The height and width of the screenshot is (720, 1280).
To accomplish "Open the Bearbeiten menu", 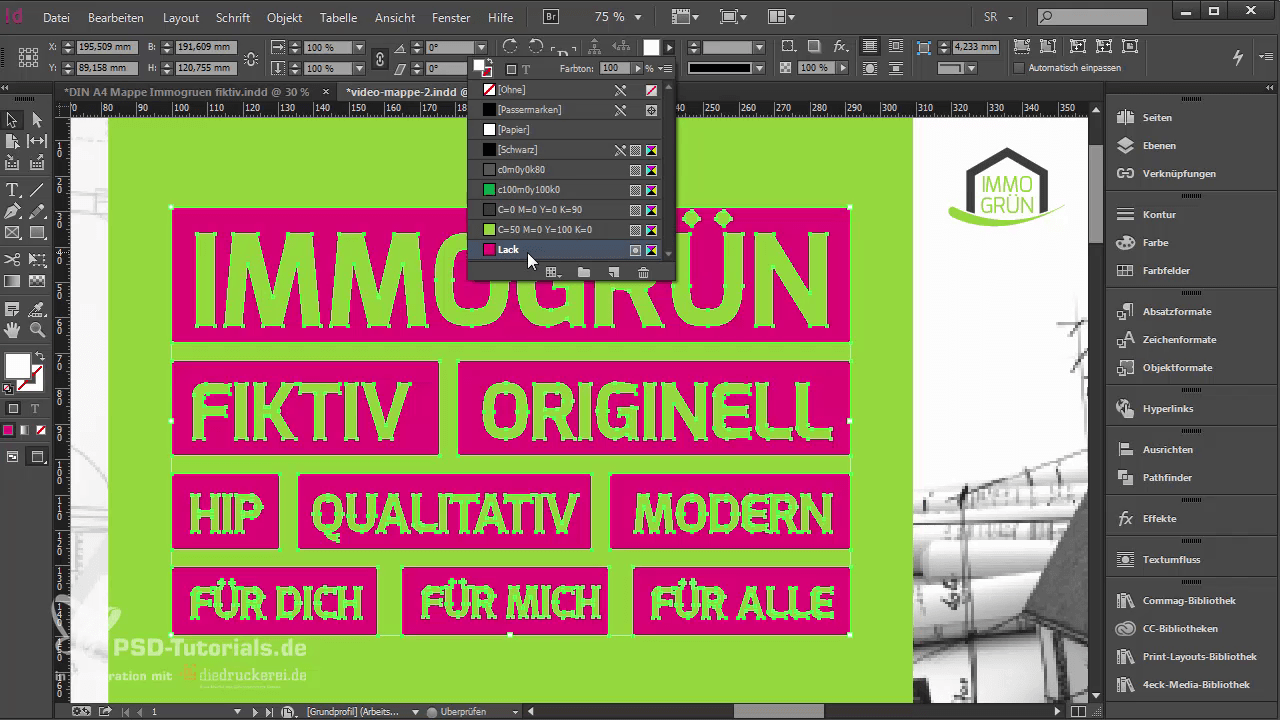I will 115,17.
